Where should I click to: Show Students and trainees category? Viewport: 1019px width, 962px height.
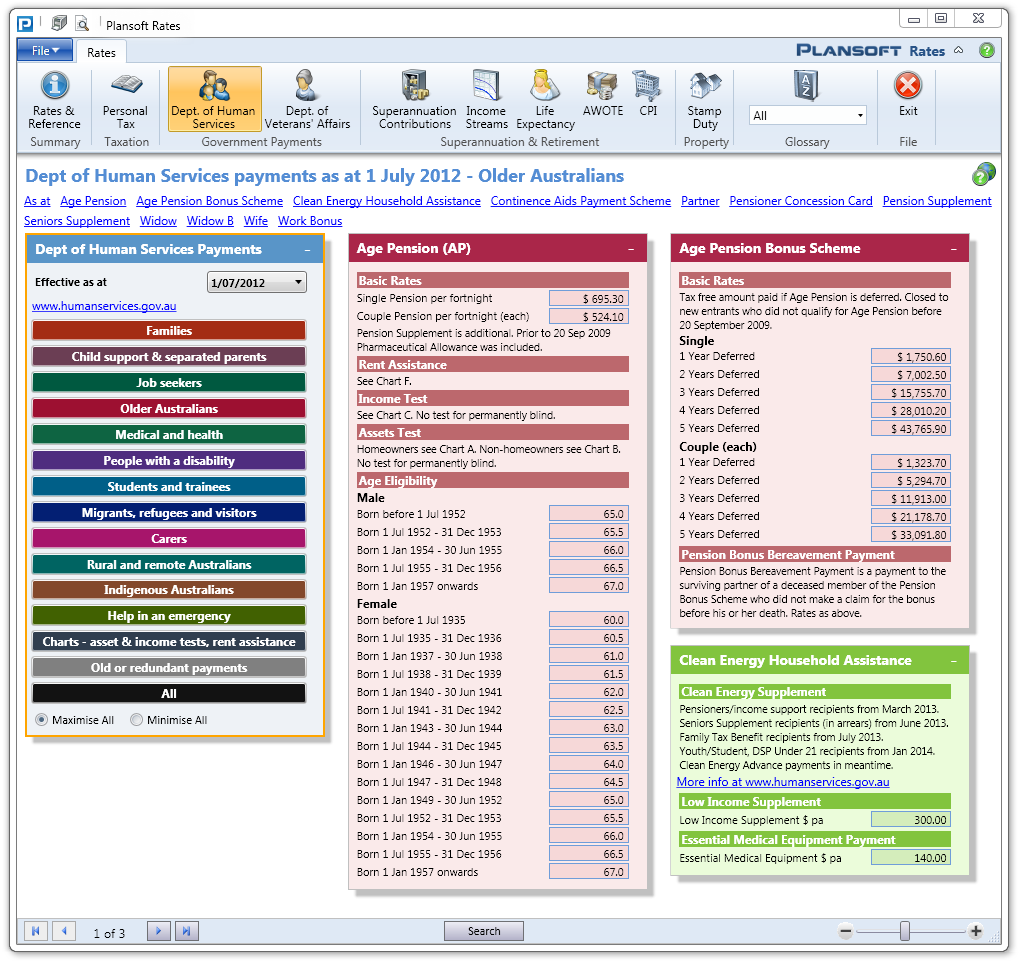pos(169,486)
